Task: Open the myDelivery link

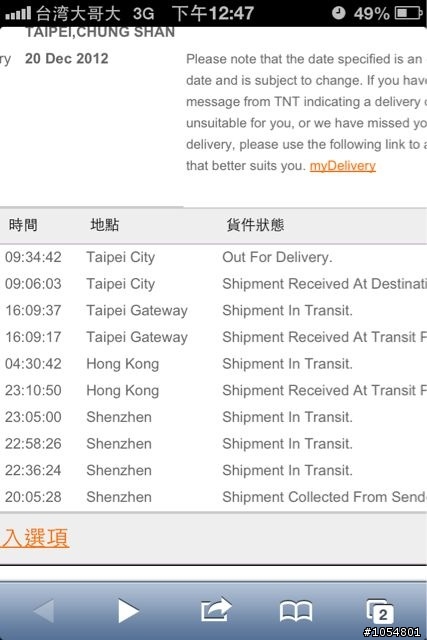Action: [x=342, y=166]
